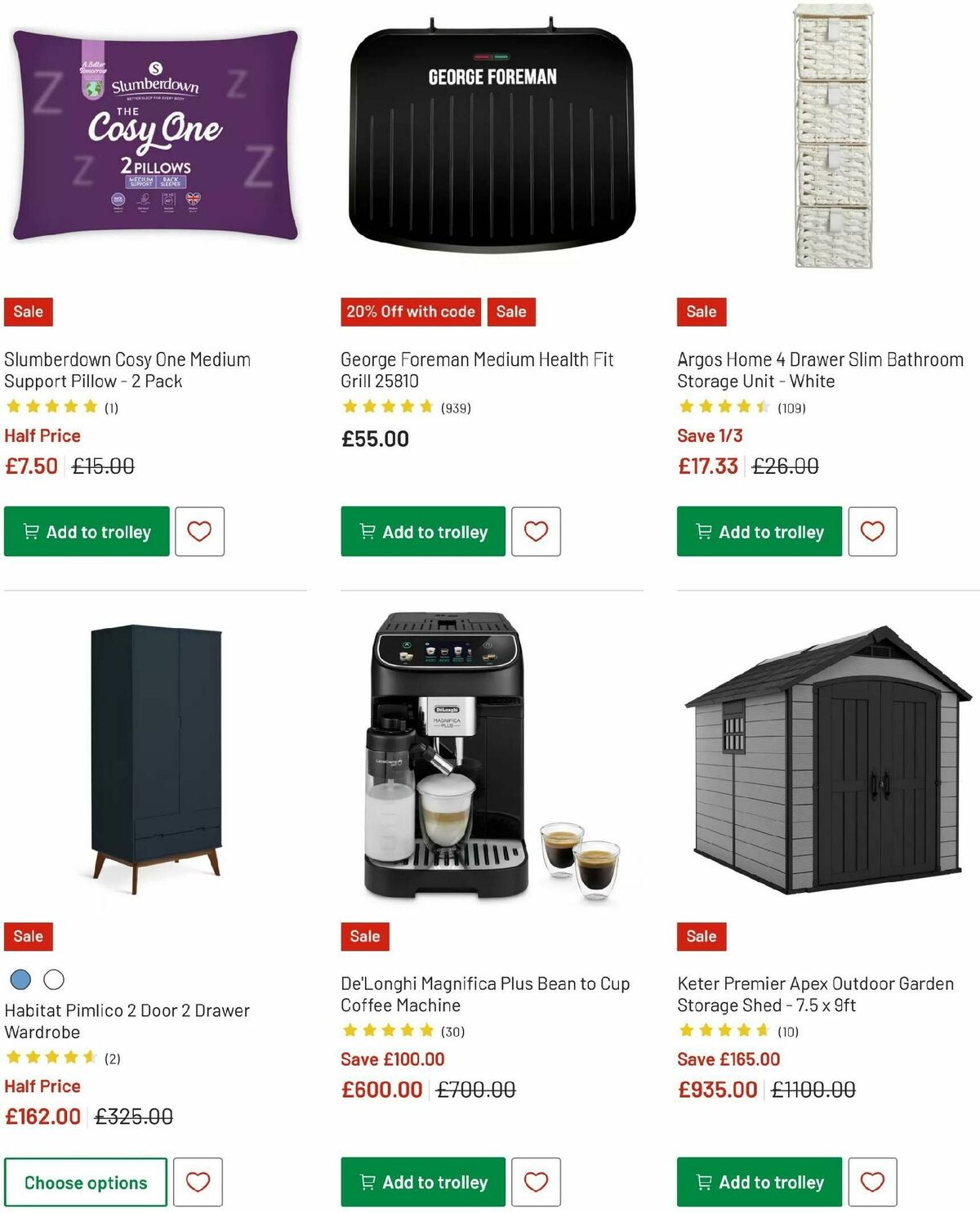Open the De'Longhi Magnifica Plus product page
Screen dimensions: 980x1213
pyautogui.click(x=484, y=995)
